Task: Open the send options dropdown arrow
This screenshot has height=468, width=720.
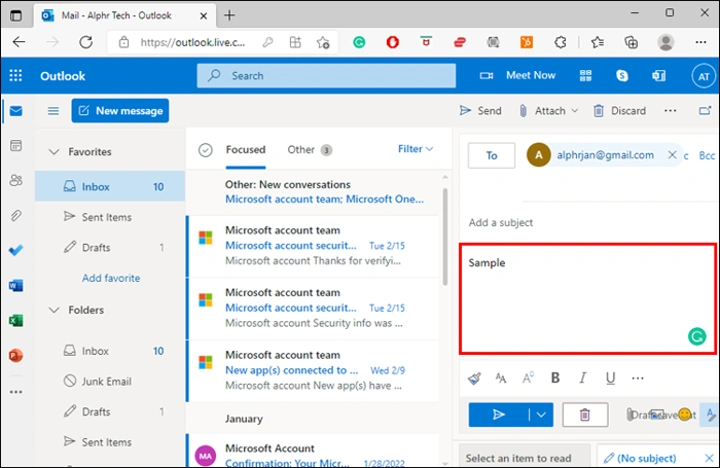Action: [x=541, y=415]
